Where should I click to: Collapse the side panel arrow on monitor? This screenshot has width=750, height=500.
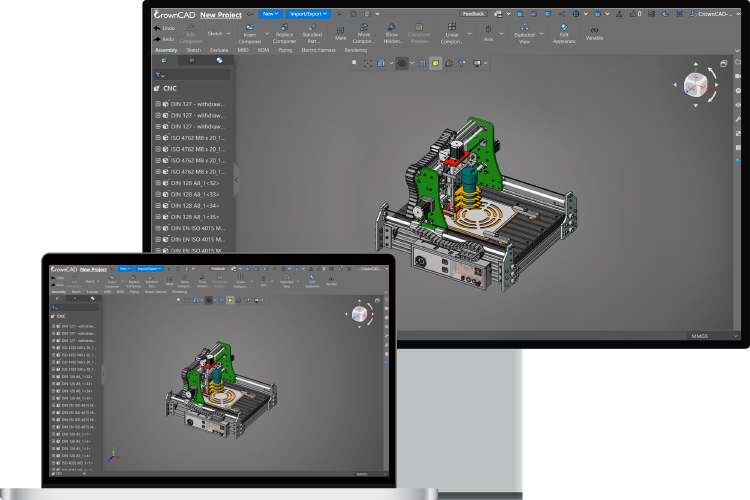tap(236, 180)
